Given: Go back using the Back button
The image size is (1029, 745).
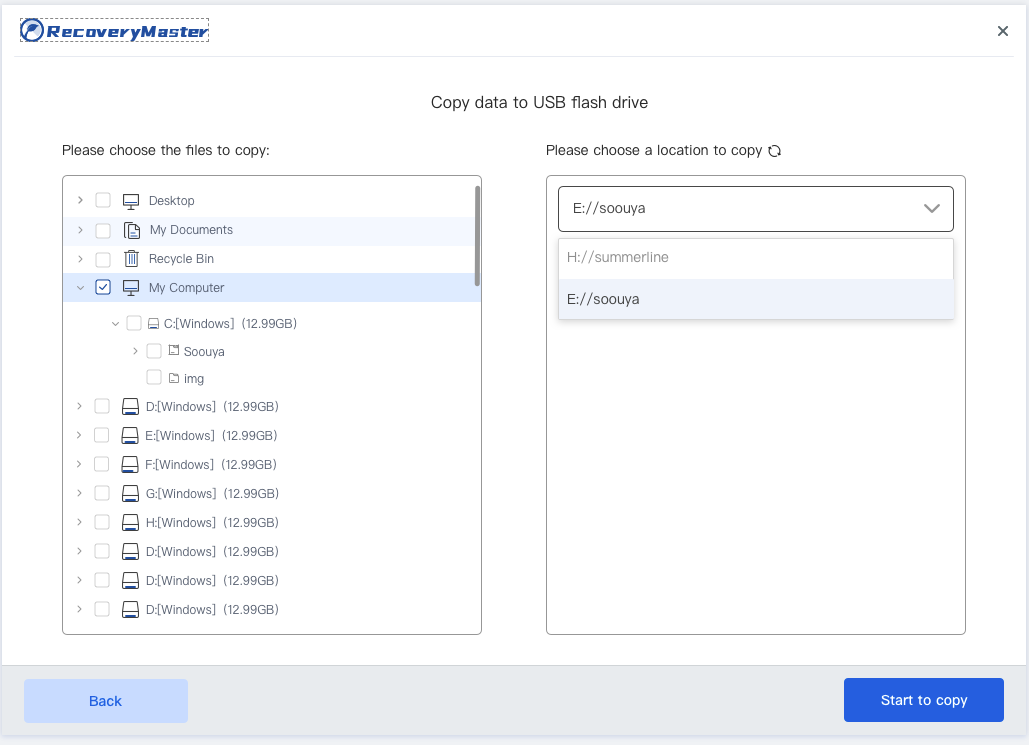Looking at the screenshot, I should pyautogui.click(x=106, y=700).
